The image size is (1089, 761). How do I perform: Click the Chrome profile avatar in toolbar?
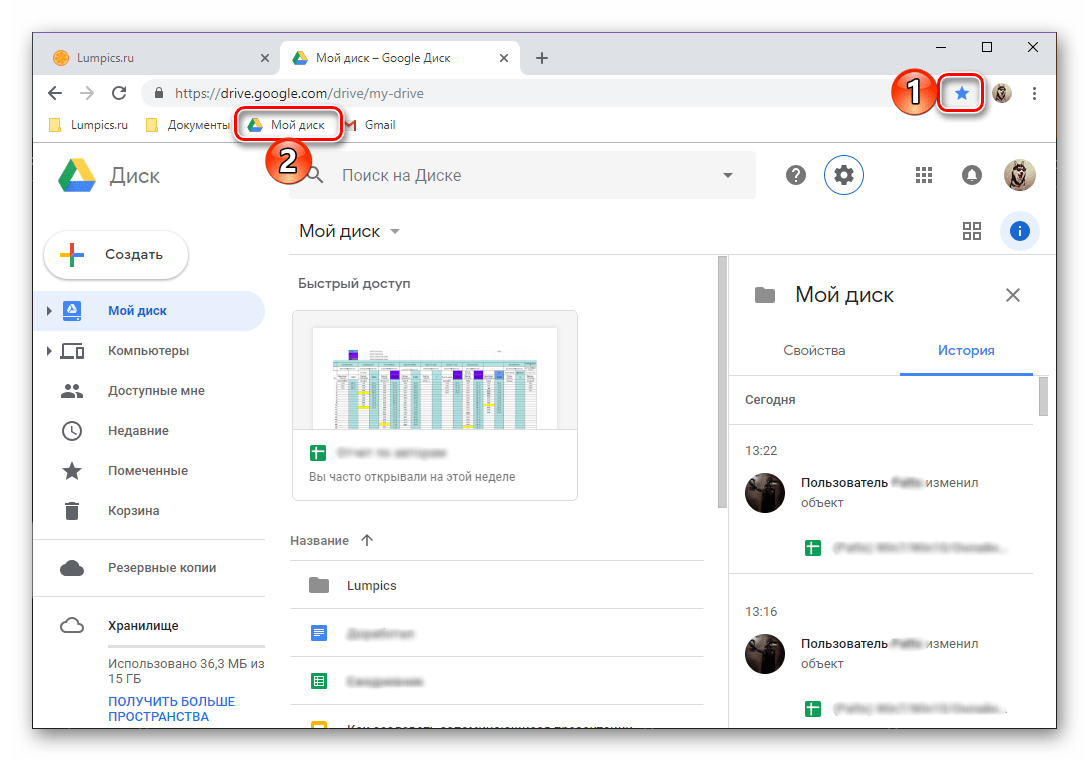pos(1001,93)
